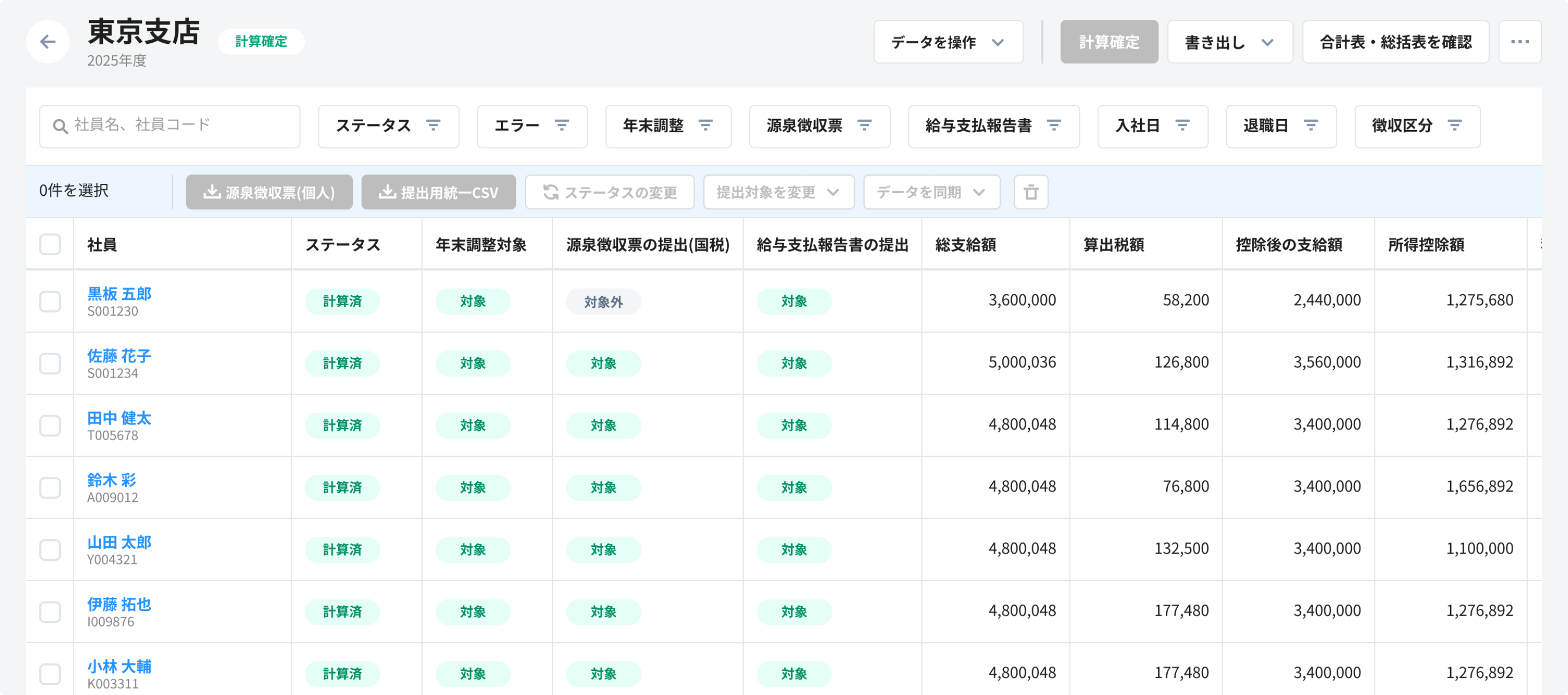This screenshot has width=1568, height=695.
Task: Click the 入社日 filter icon
Action: click(1182, 125)
